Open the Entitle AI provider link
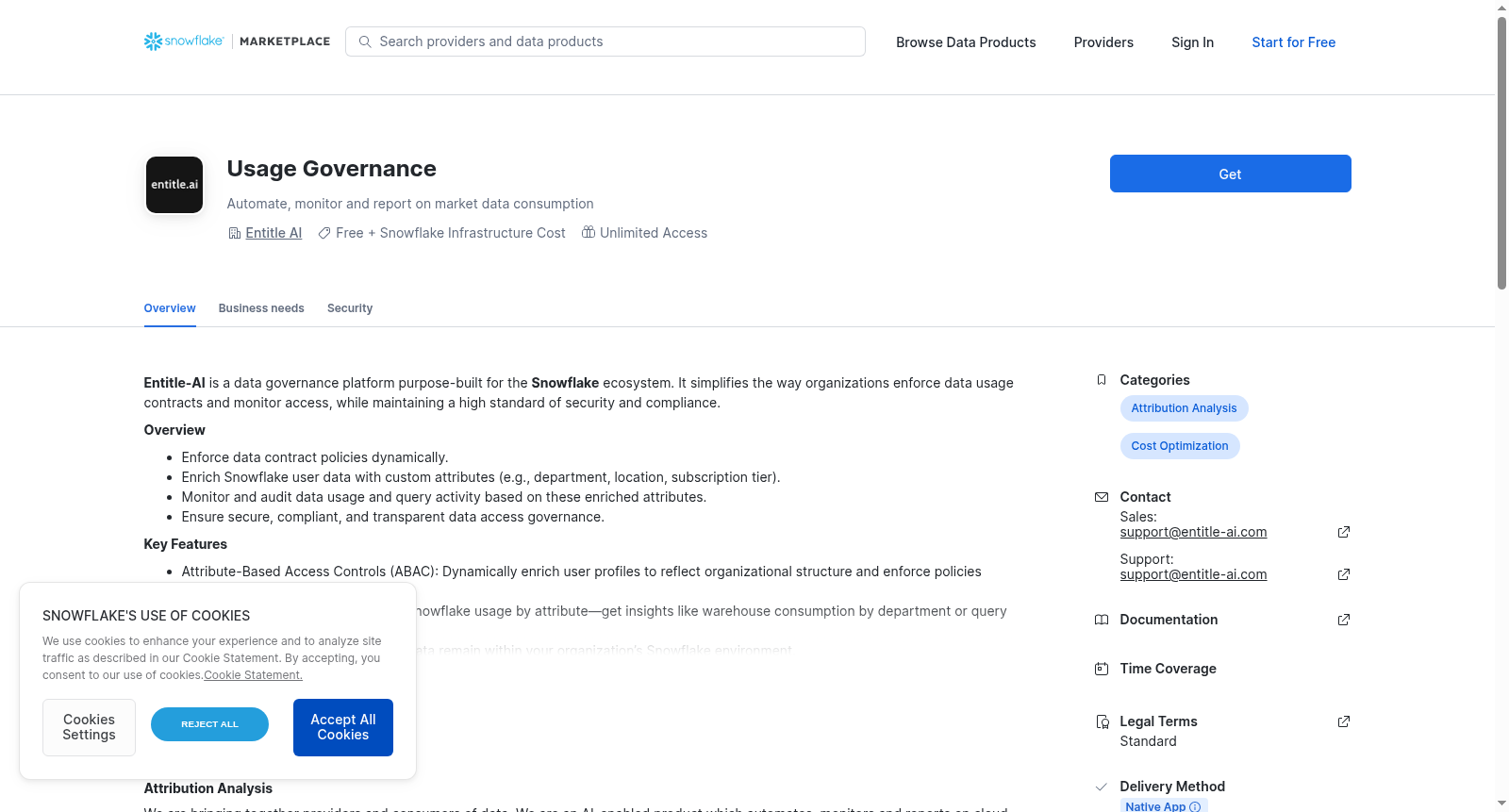The image size is (1509, 812). [274, 233]
